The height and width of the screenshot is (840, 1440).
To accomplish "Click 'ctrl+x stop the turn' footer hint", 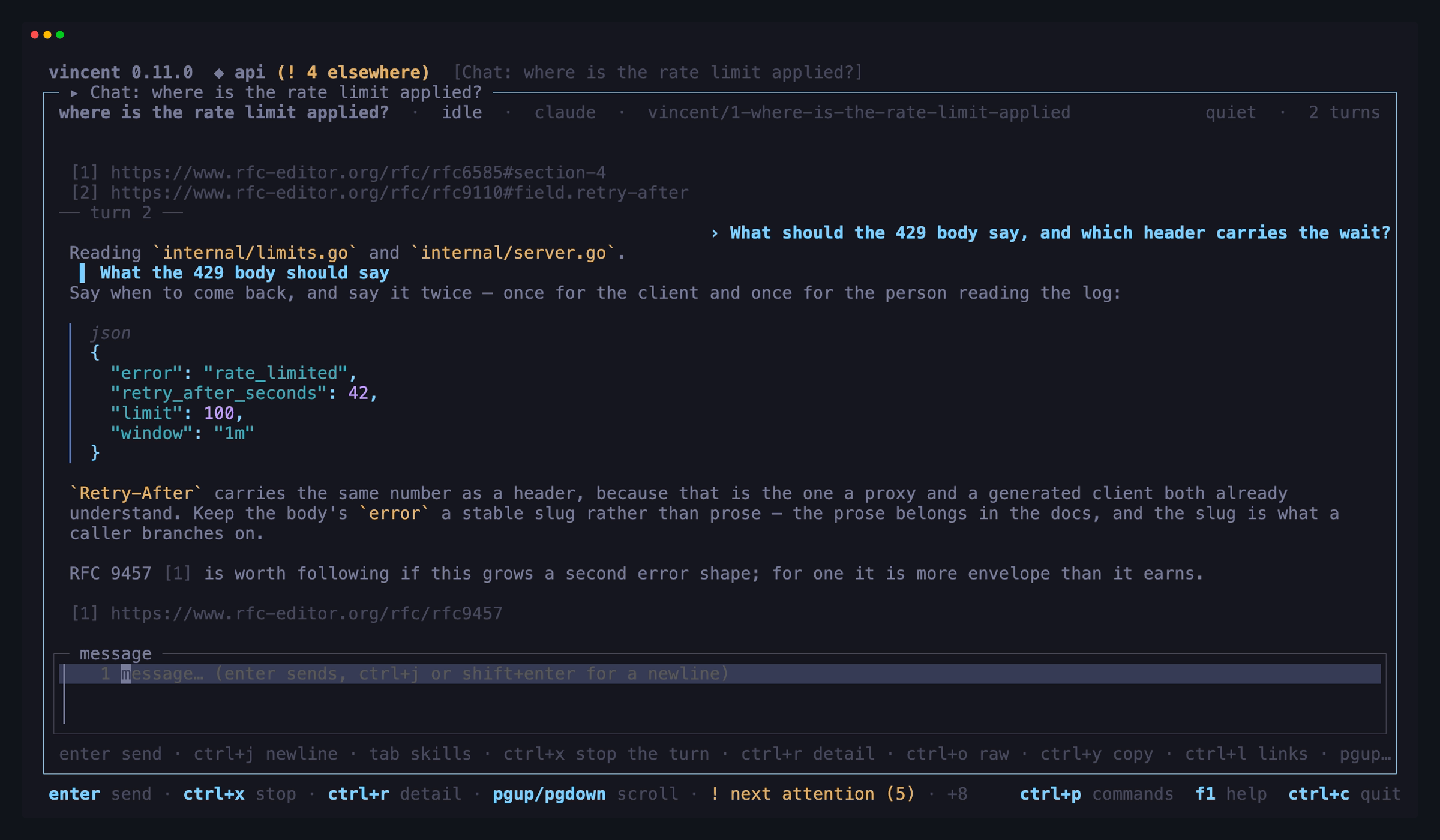I will click(606, 754).
